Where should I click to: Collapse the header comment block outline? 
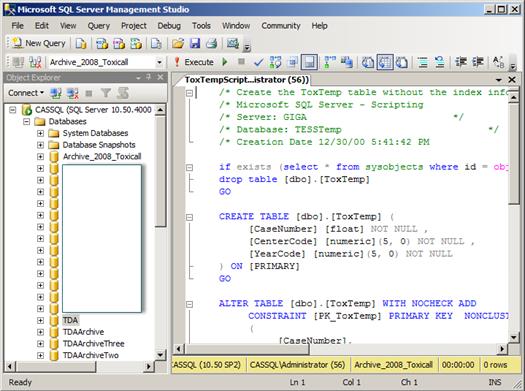[190, 93]
